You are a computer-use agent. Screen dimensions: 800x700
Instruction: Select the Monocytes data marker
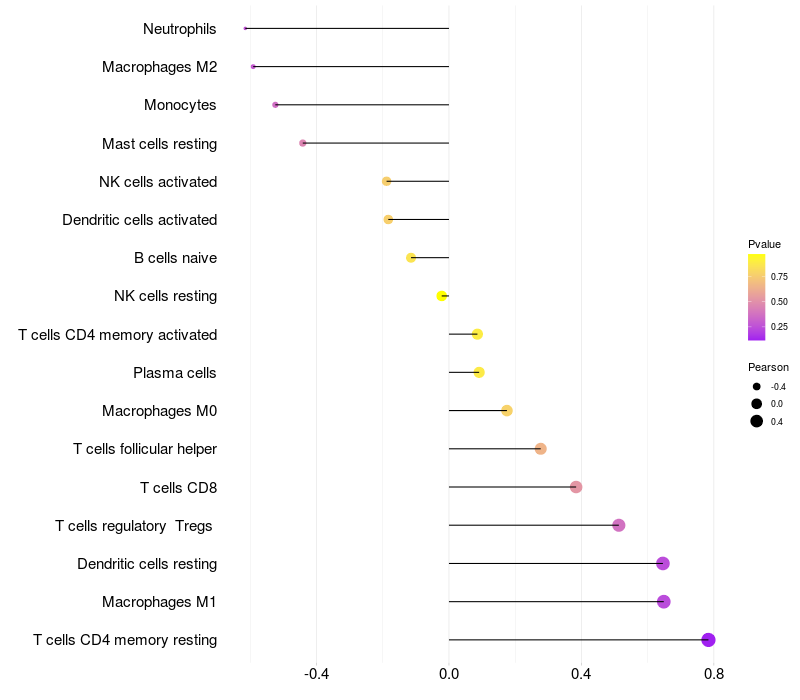(276, 105)
